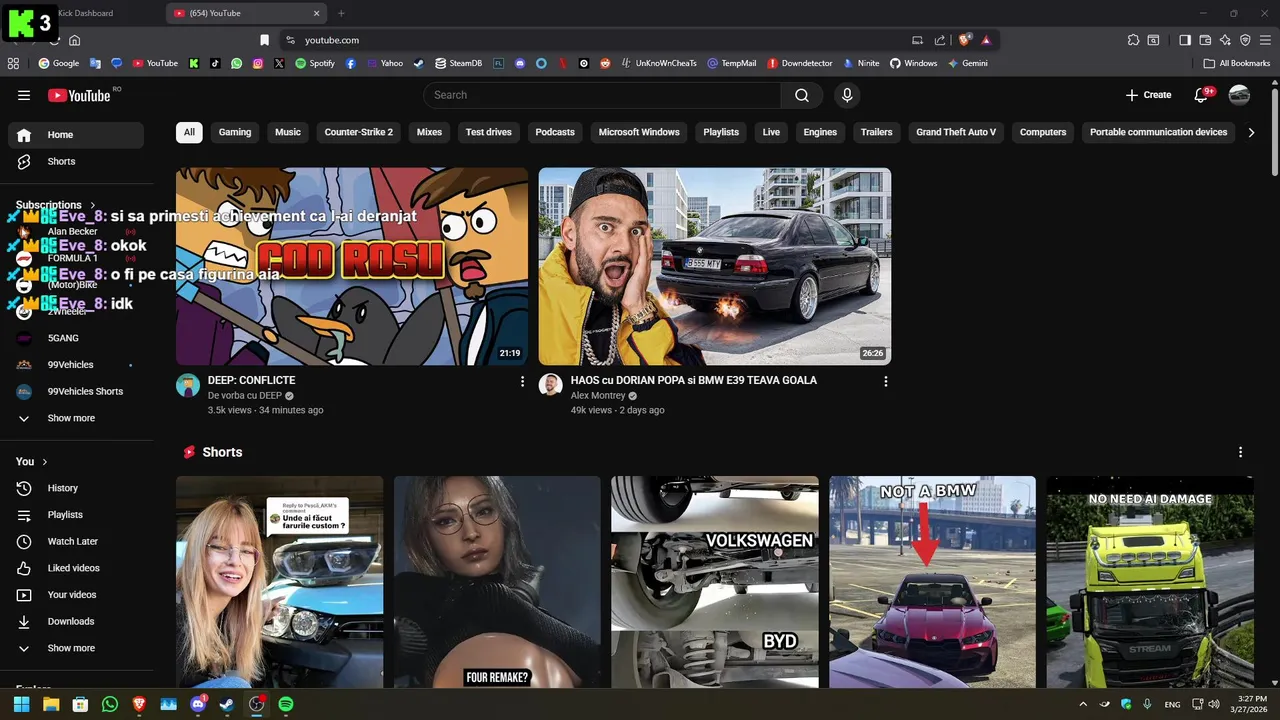Open the browser Extensions puzzle icon
1280x720 pixels.
click(x=1133, y=40)
